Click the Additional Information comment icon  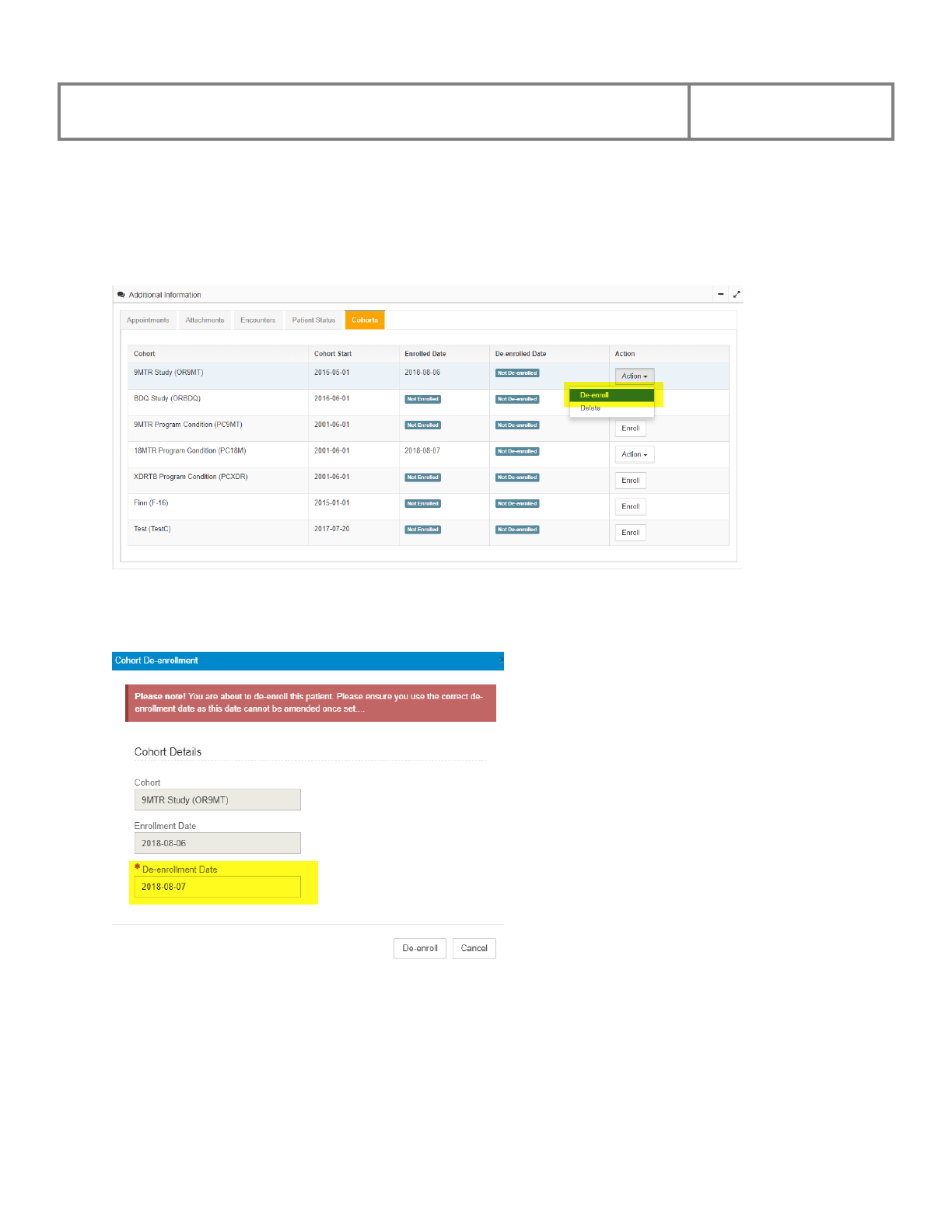121,295
